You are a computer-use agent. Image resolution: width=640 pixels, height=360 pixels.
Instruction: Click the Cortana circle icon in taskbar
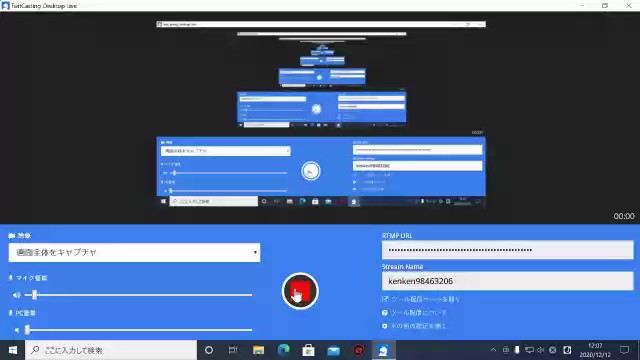209,350
